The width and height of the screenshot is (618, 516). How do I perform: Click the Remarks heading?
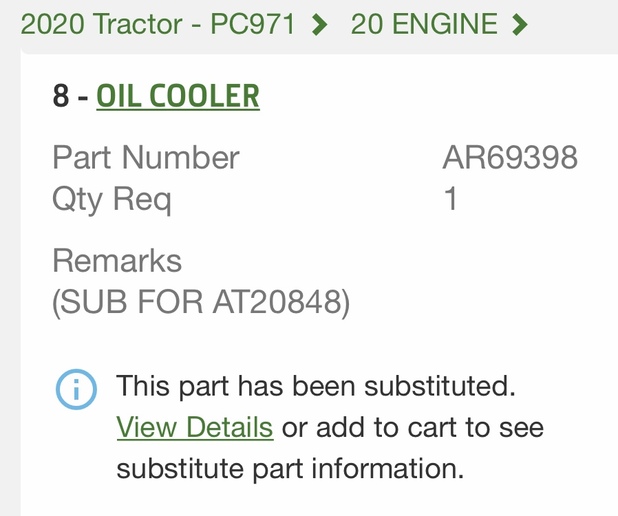click(x=117, y=261)
